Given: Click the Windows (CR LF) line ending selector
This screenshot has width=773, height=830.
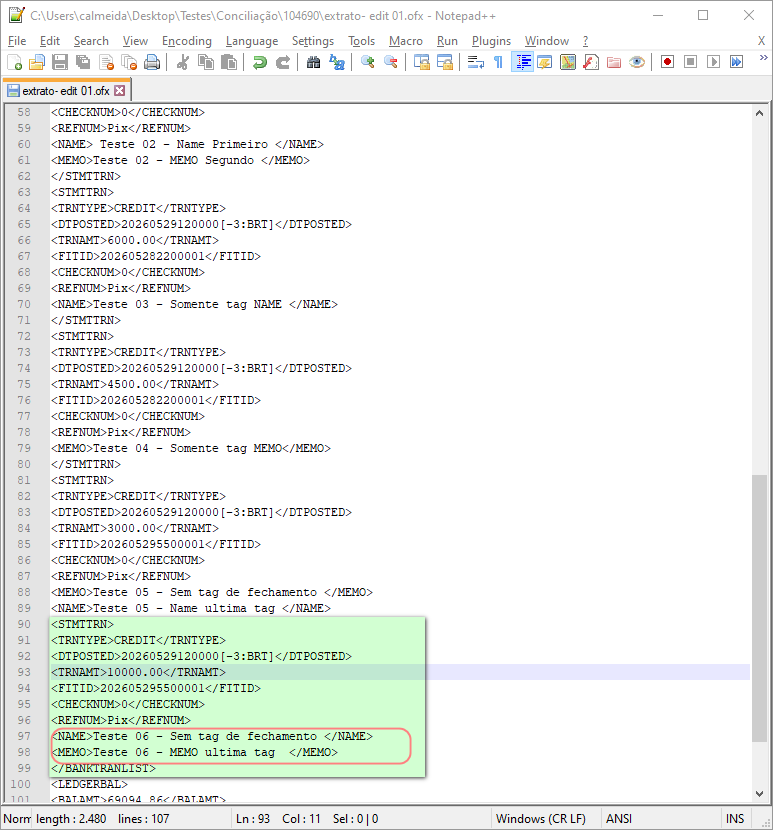Looking at the screenshot, I should pos(541,818).
